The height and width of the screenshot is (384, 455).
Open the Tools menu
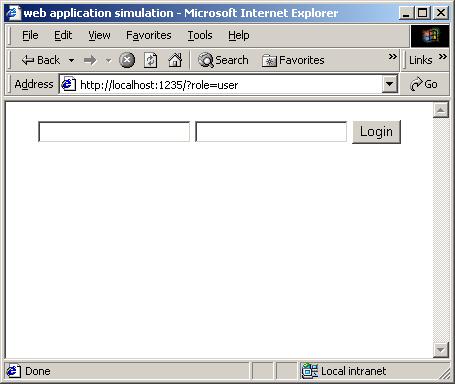(x=200, y=35)
